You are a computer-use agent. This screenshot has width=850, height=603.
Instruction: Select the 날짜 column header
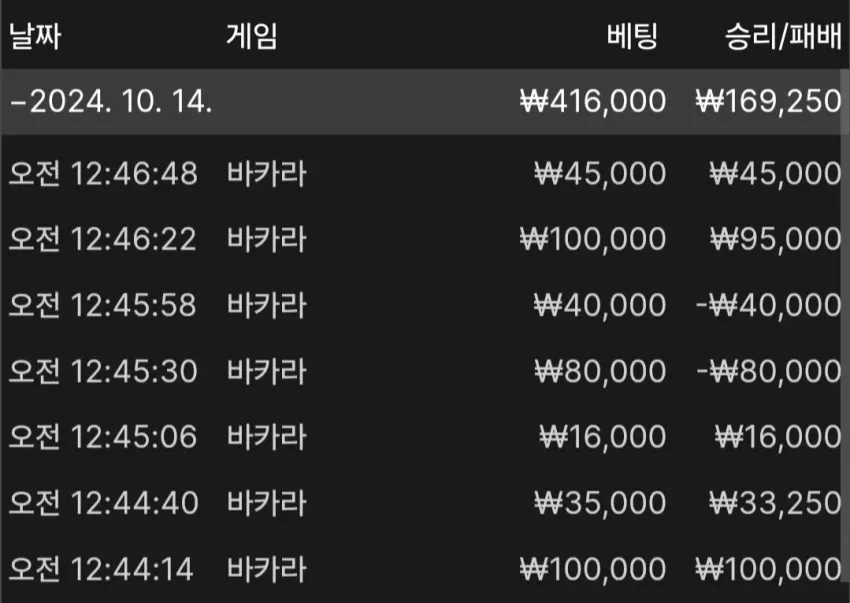pos(35,36)
